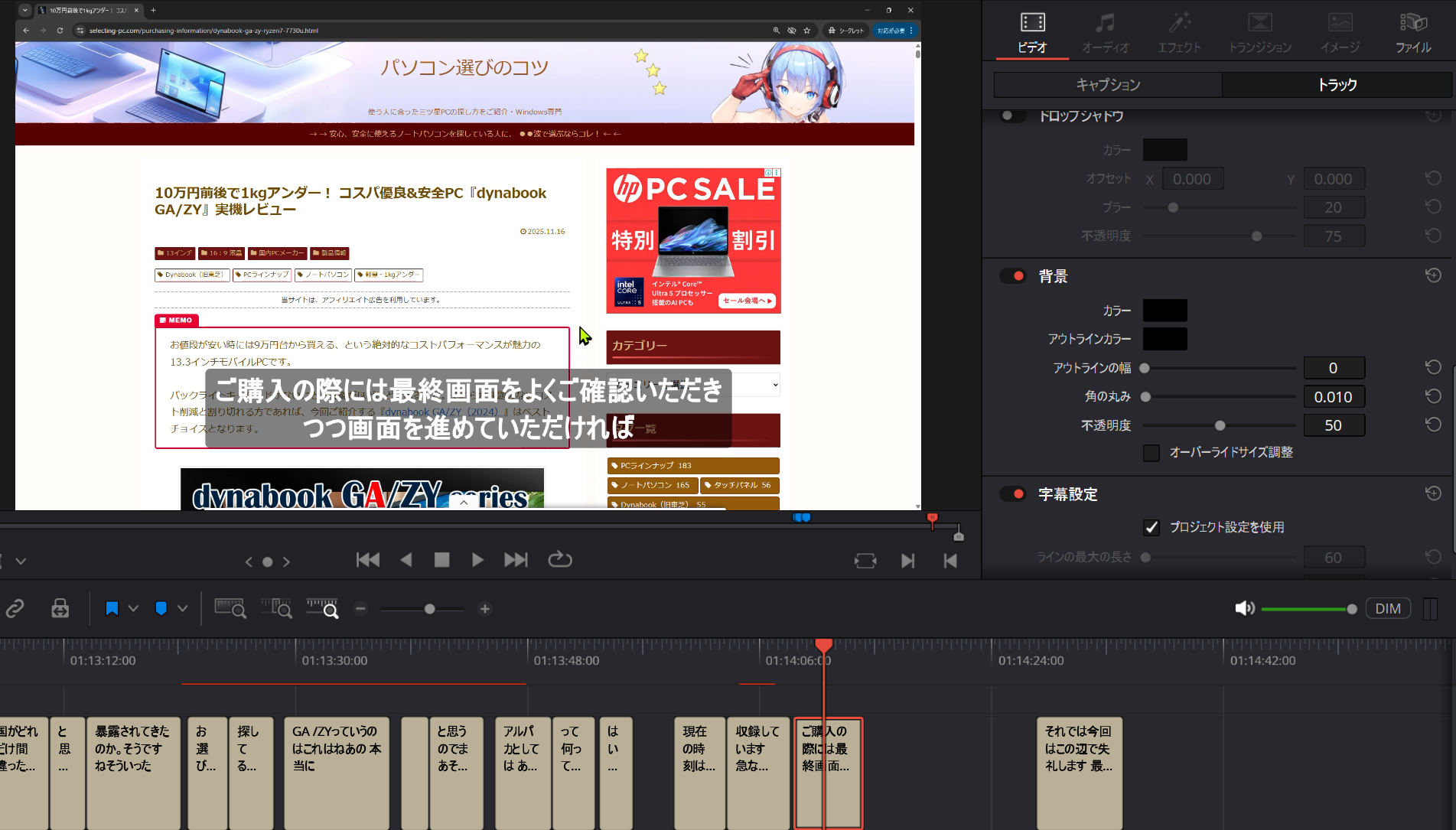Image resolution: width=1456 pixels, height=830 pixels.
Task: Uncheck プロジェクト設定を使用 checkbox
Action: 1151,527
